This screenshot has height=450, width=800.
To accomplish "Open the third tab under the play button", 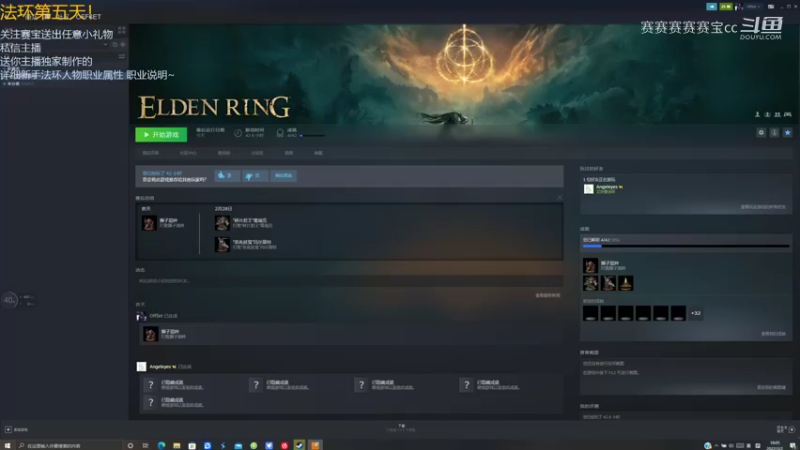I will click(223, 153).
